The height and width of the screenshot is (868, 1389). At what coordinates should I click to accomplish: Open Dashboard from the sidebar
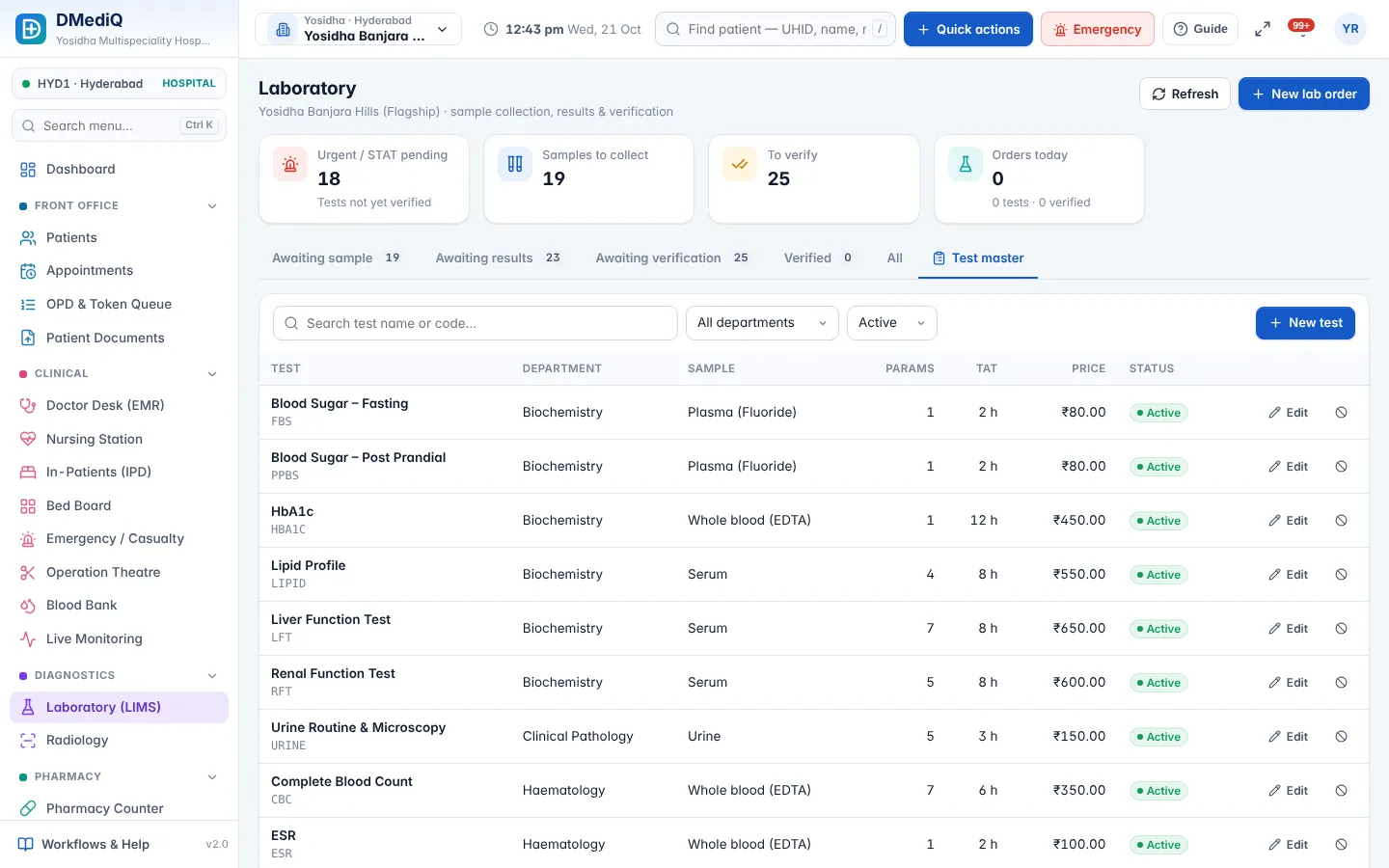coord(119,169)
